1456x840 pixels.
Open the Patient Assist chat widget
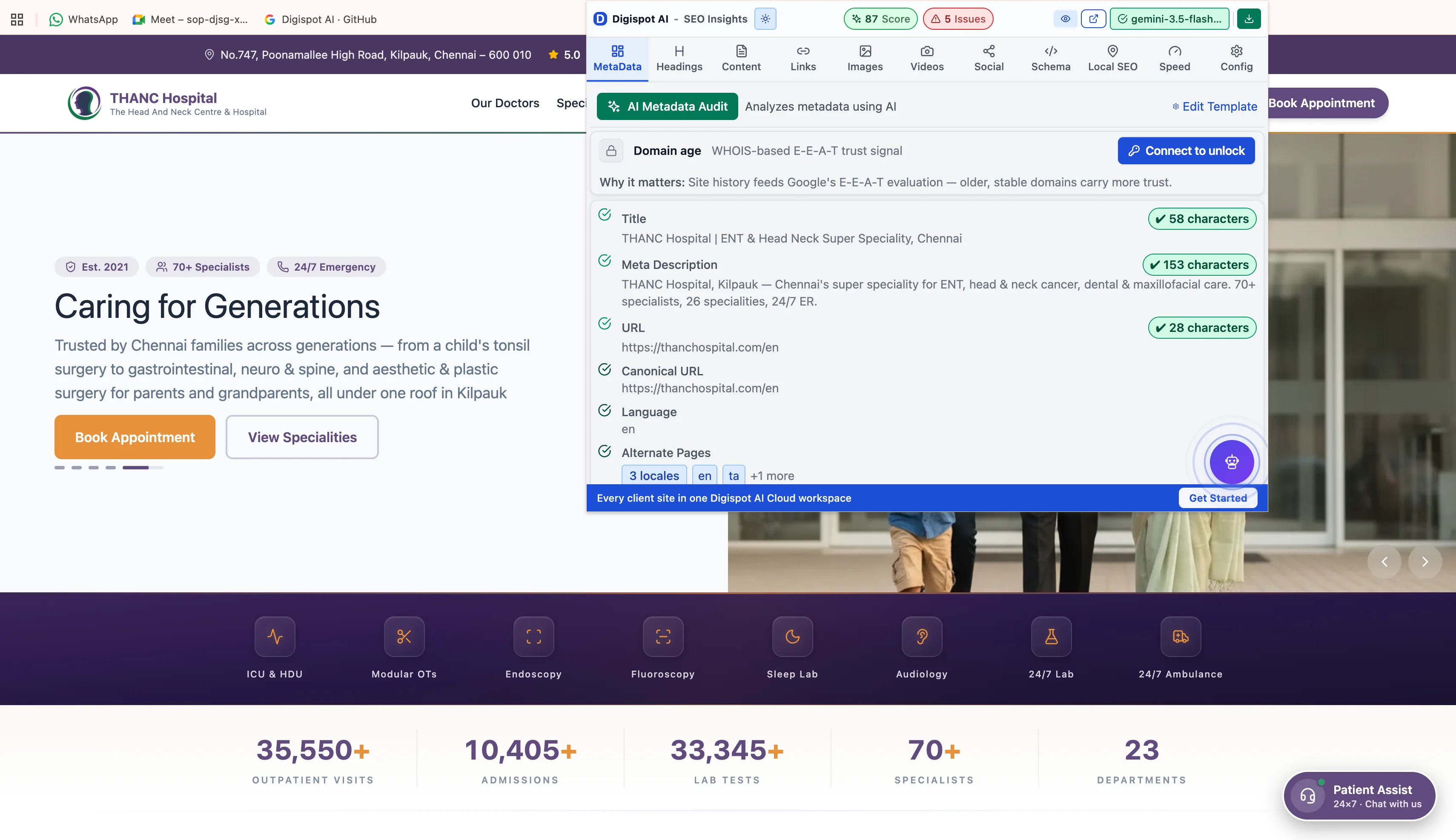click(x=1360, y=796)
